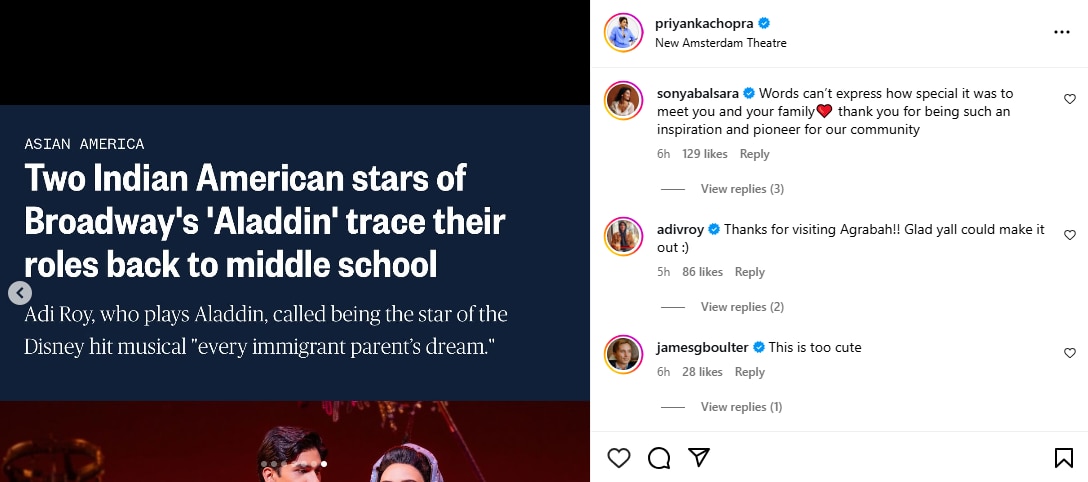Expand View replies (2) under adivroy
Viewport: 1088px width, 482px height.
(x=742, y=307)
